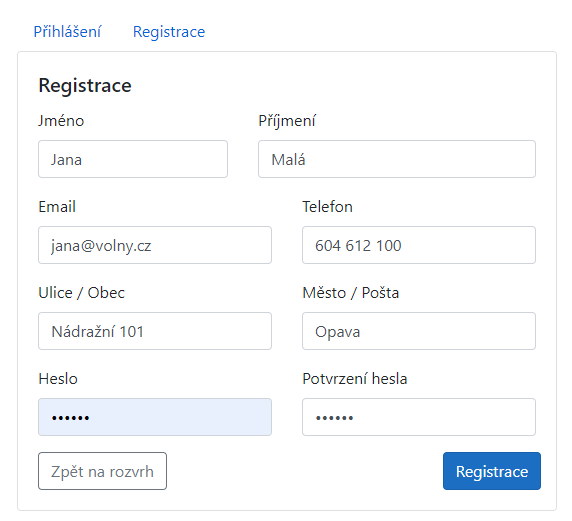This screenshot has height=521, width=572.
Task: Click the Jméno field containing Jana
Action: 133,159
